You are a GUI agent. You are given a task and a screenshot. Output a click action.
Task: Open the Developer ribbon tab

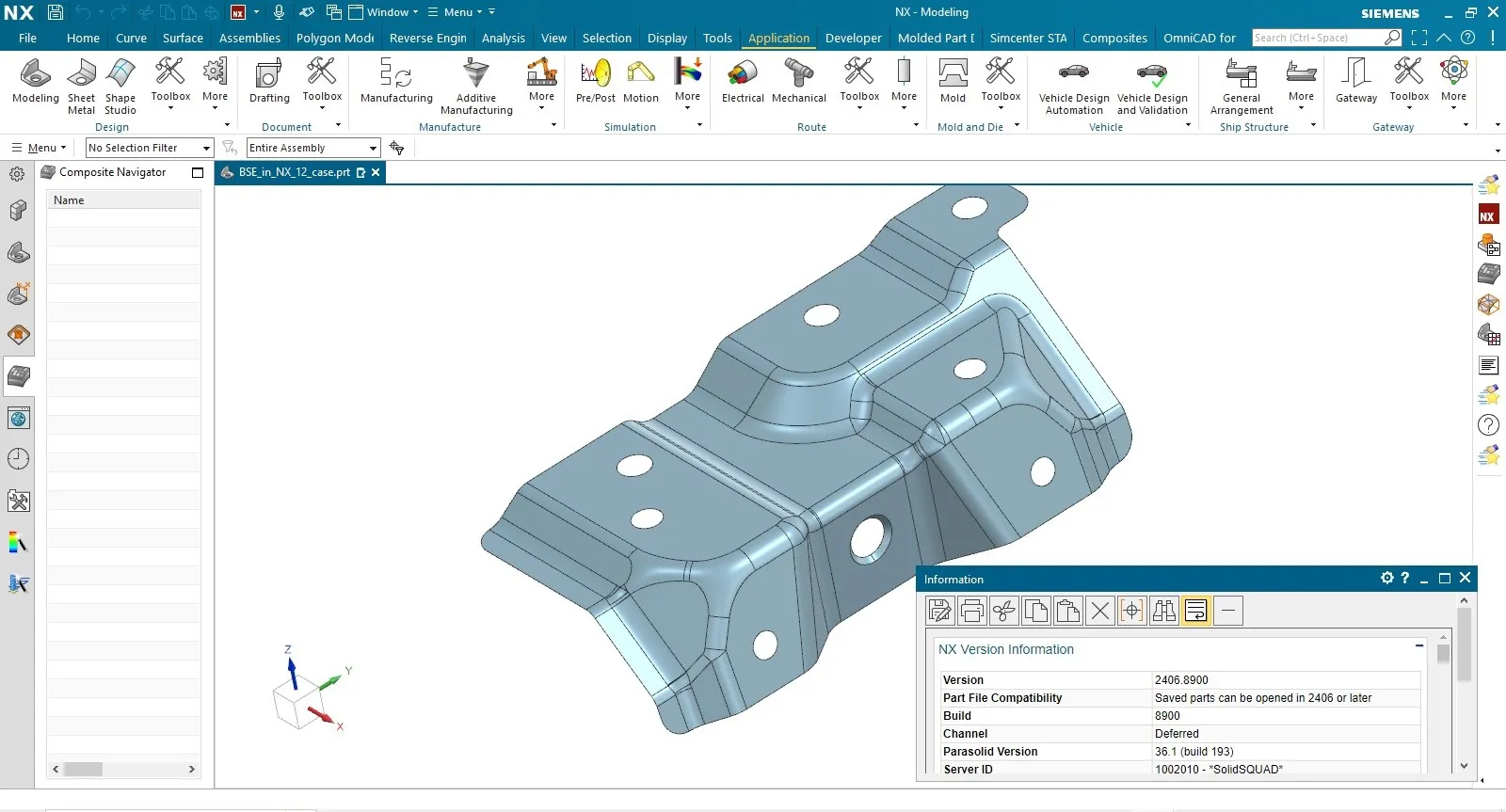point(854,38)
